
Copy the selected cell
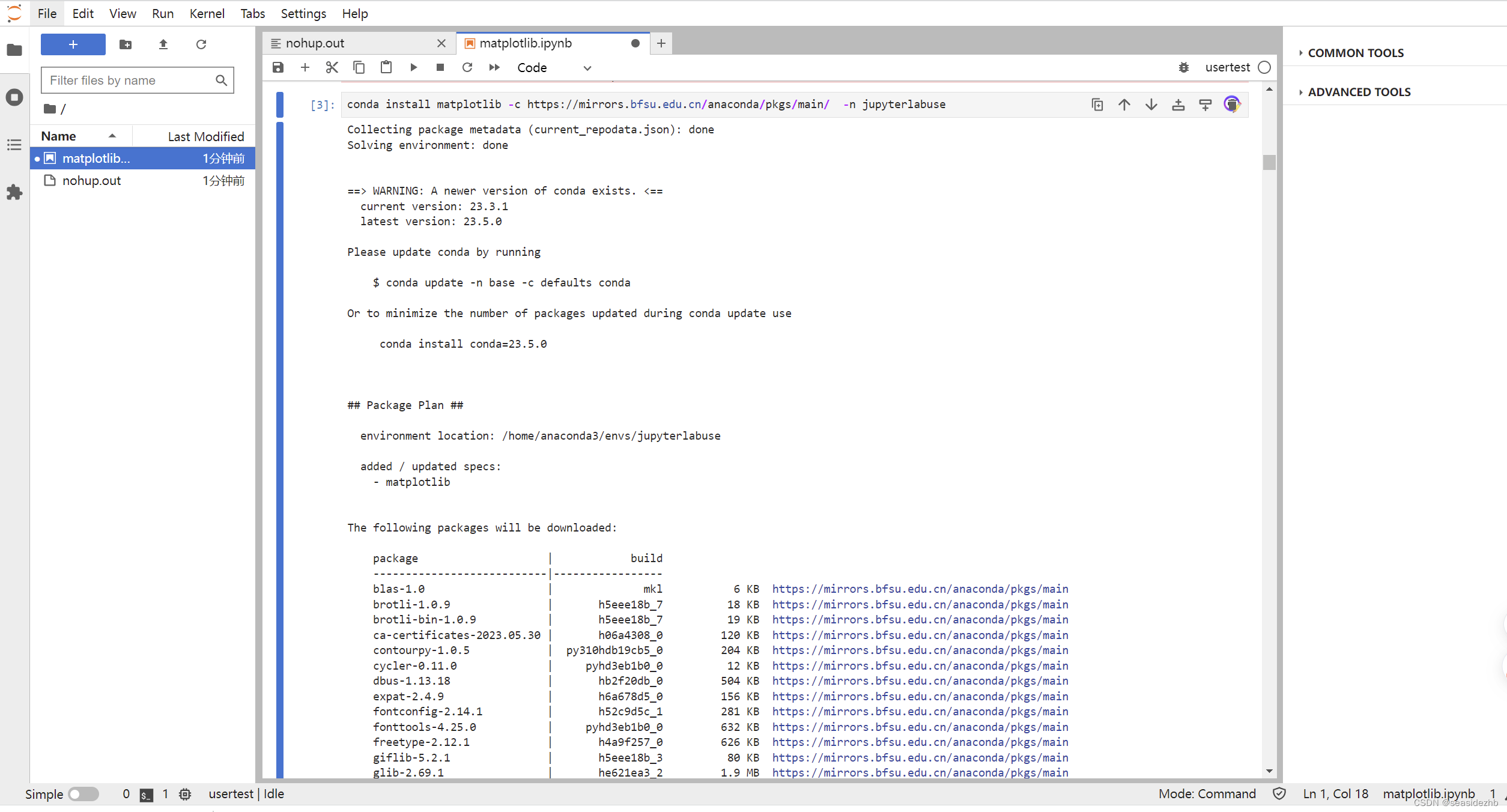click(x=359, y=67)
